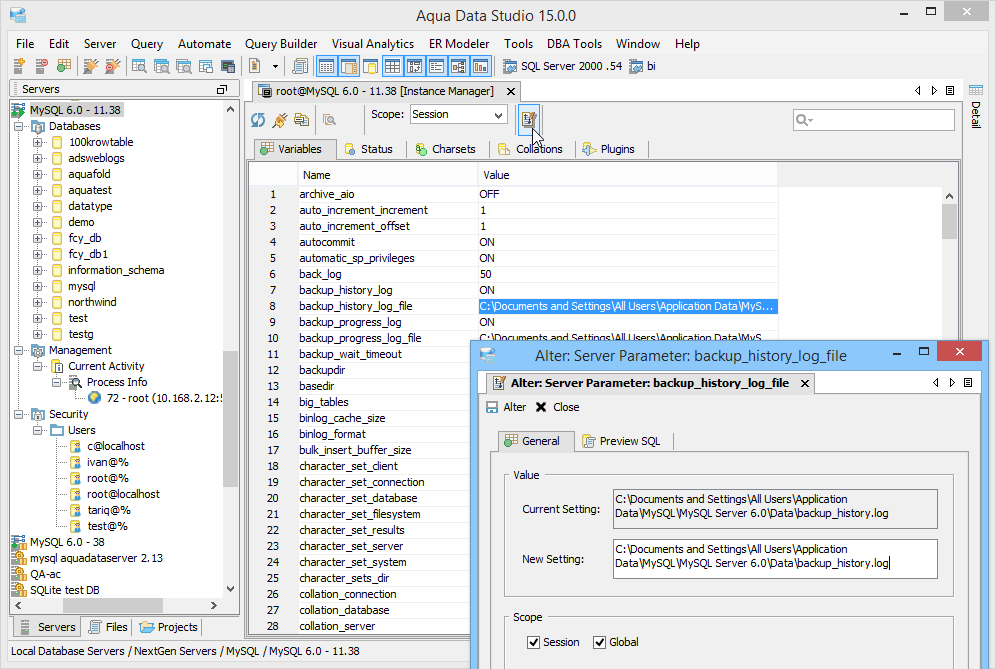Click the dark terminal window toolbar icon

pyautogui.click(x=228, y=66)
